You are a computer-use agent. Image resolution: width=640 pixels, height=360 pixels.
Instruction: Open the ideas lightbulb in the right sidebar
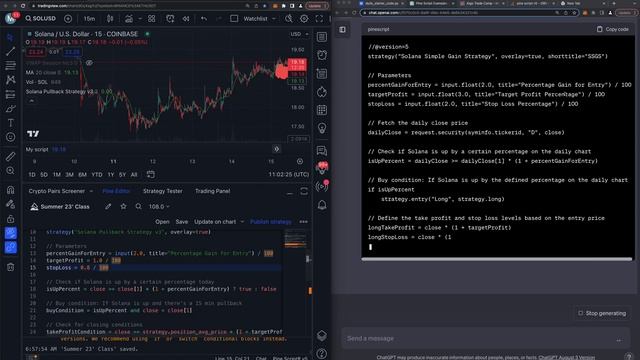point(322,128)
